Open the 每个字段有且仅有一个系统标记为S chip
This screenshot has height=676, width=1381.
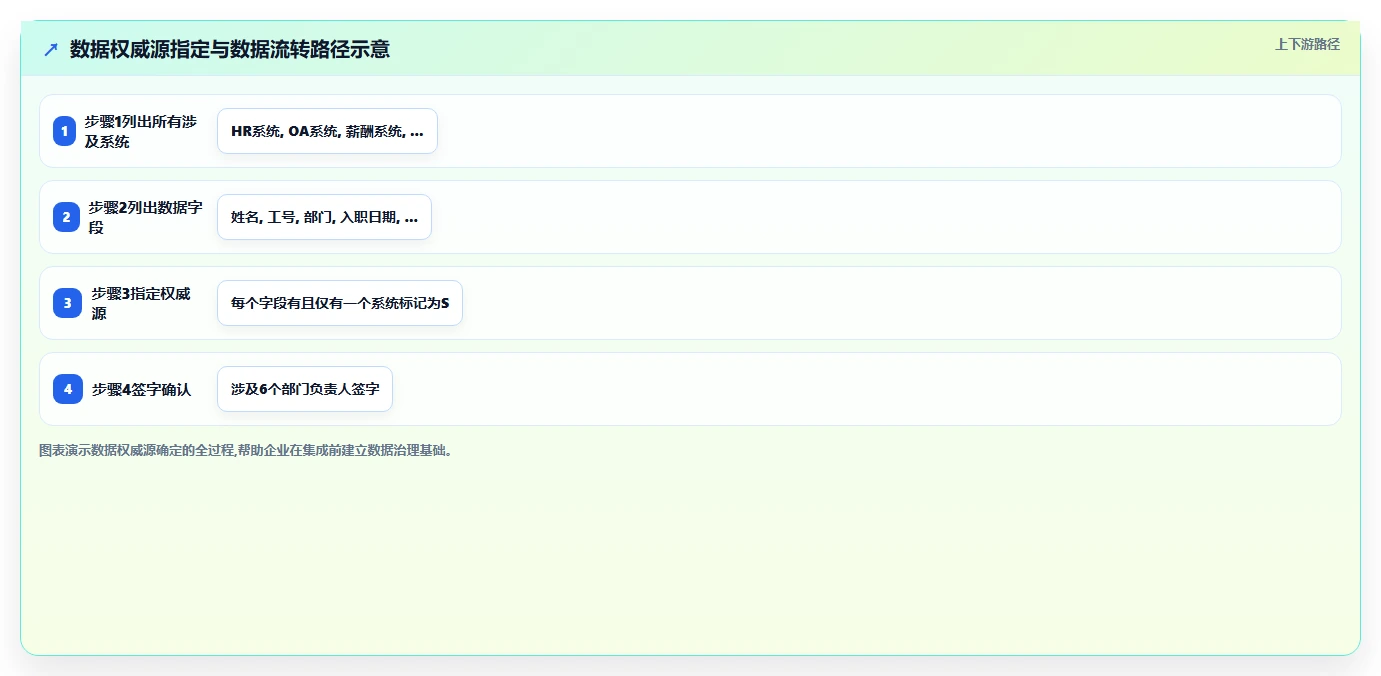pos(340,303)
